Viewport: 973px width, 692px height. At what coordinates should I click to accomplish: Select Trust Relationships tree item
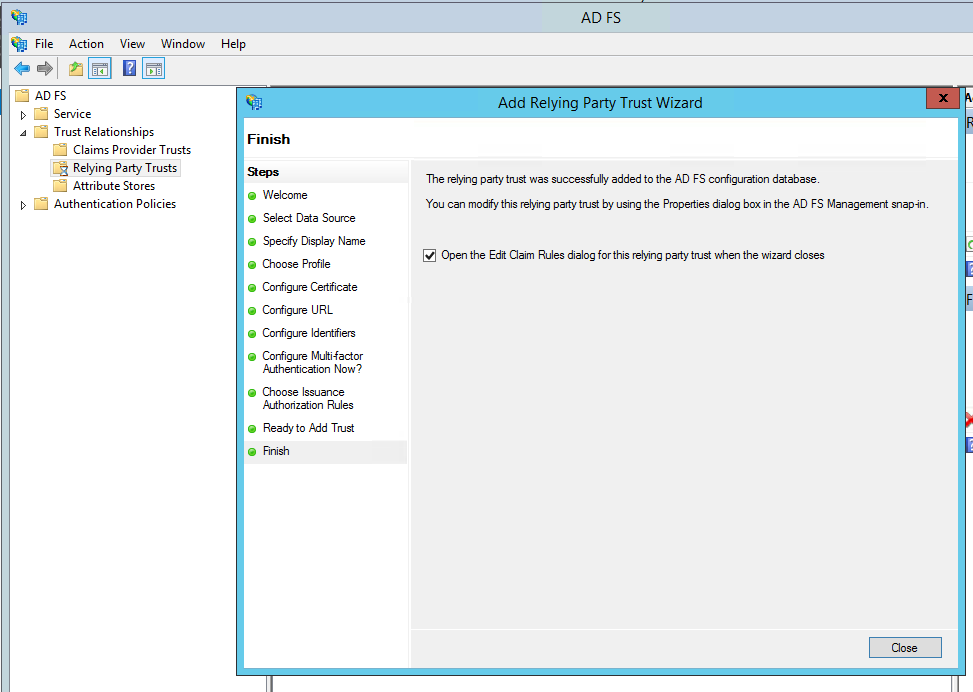click(x=104, y=132)
